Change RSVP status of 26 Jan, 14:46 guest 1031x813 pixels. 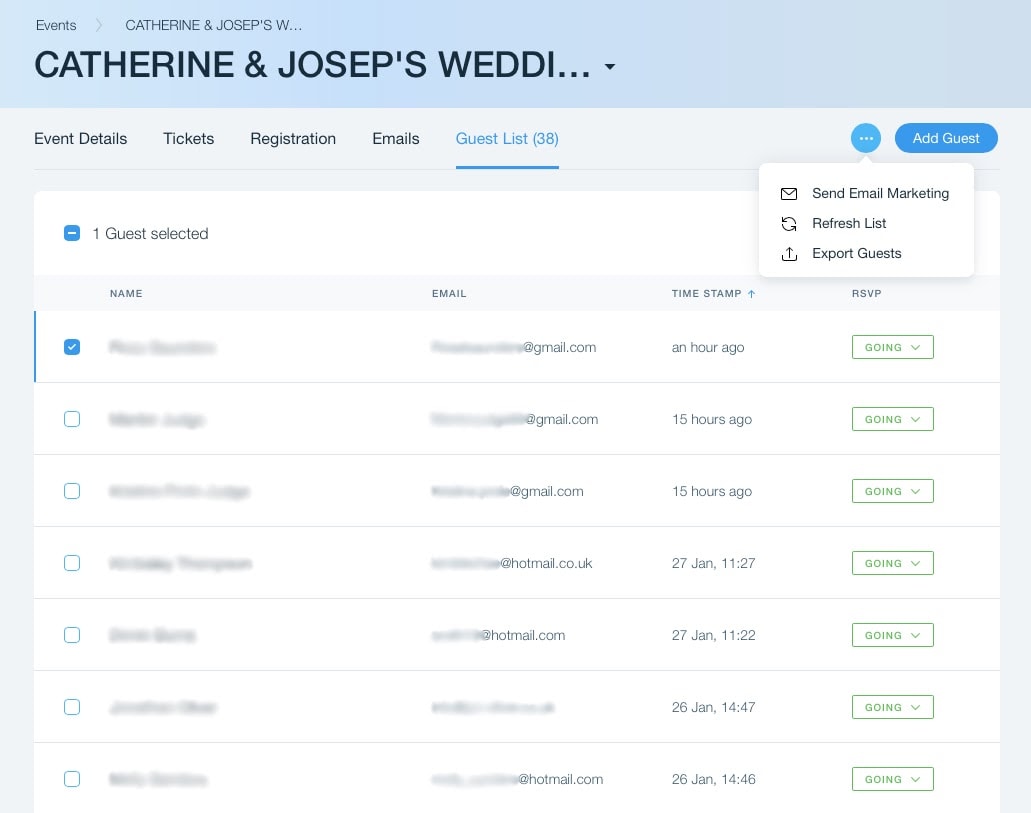tap(892, 779)
